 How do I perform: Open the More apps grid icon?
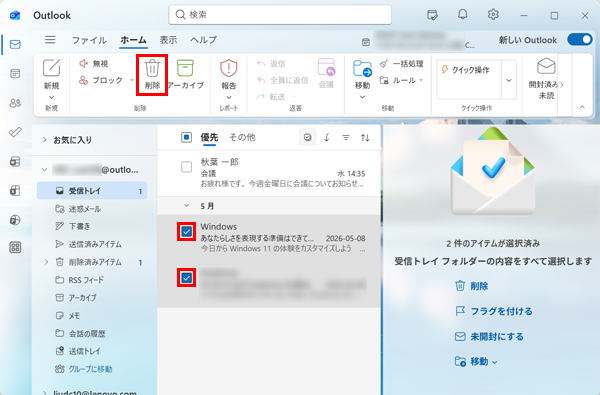point(15,247)
